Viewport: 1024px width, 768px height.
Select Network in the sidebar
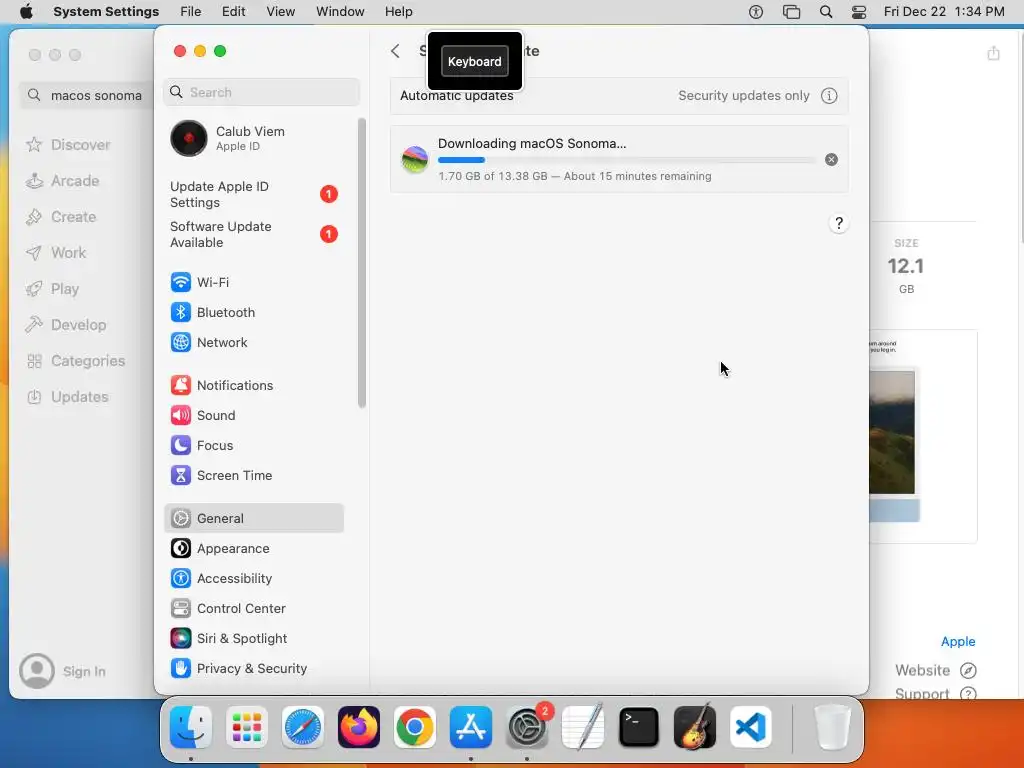point(253,342)
